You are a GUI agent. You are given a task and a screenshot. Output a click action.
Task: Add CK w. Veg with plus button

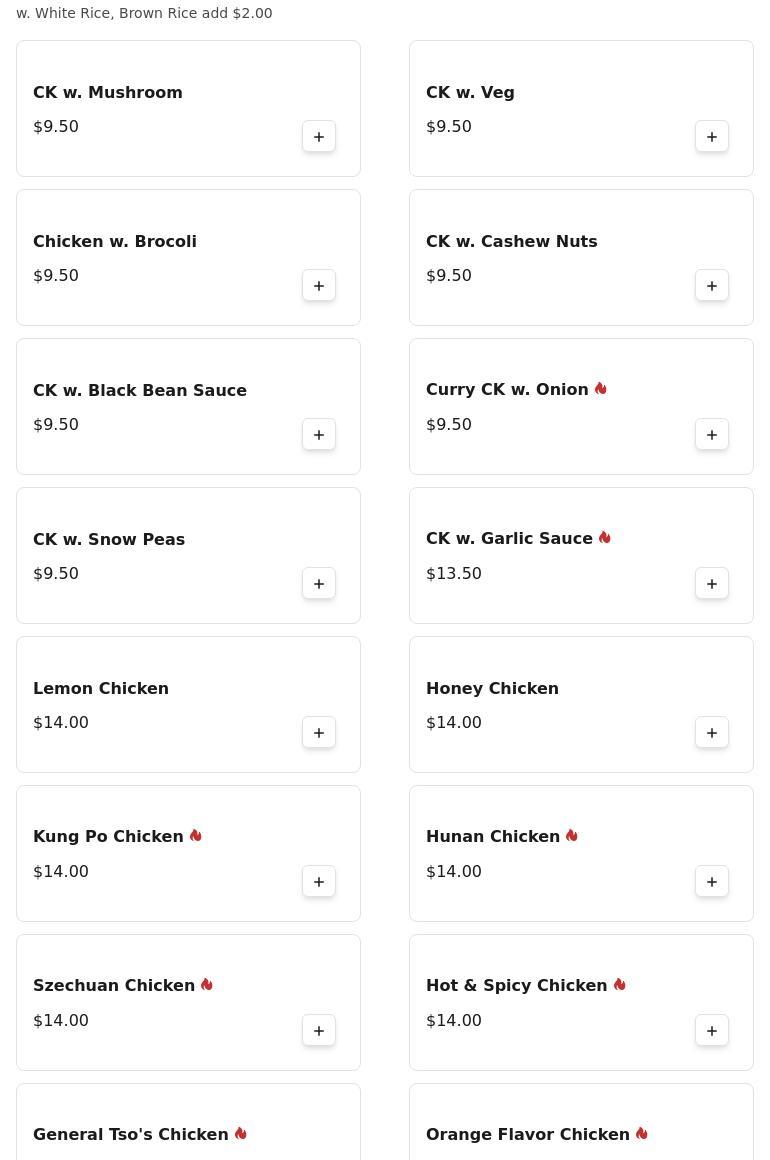click(x=712, y=137)
